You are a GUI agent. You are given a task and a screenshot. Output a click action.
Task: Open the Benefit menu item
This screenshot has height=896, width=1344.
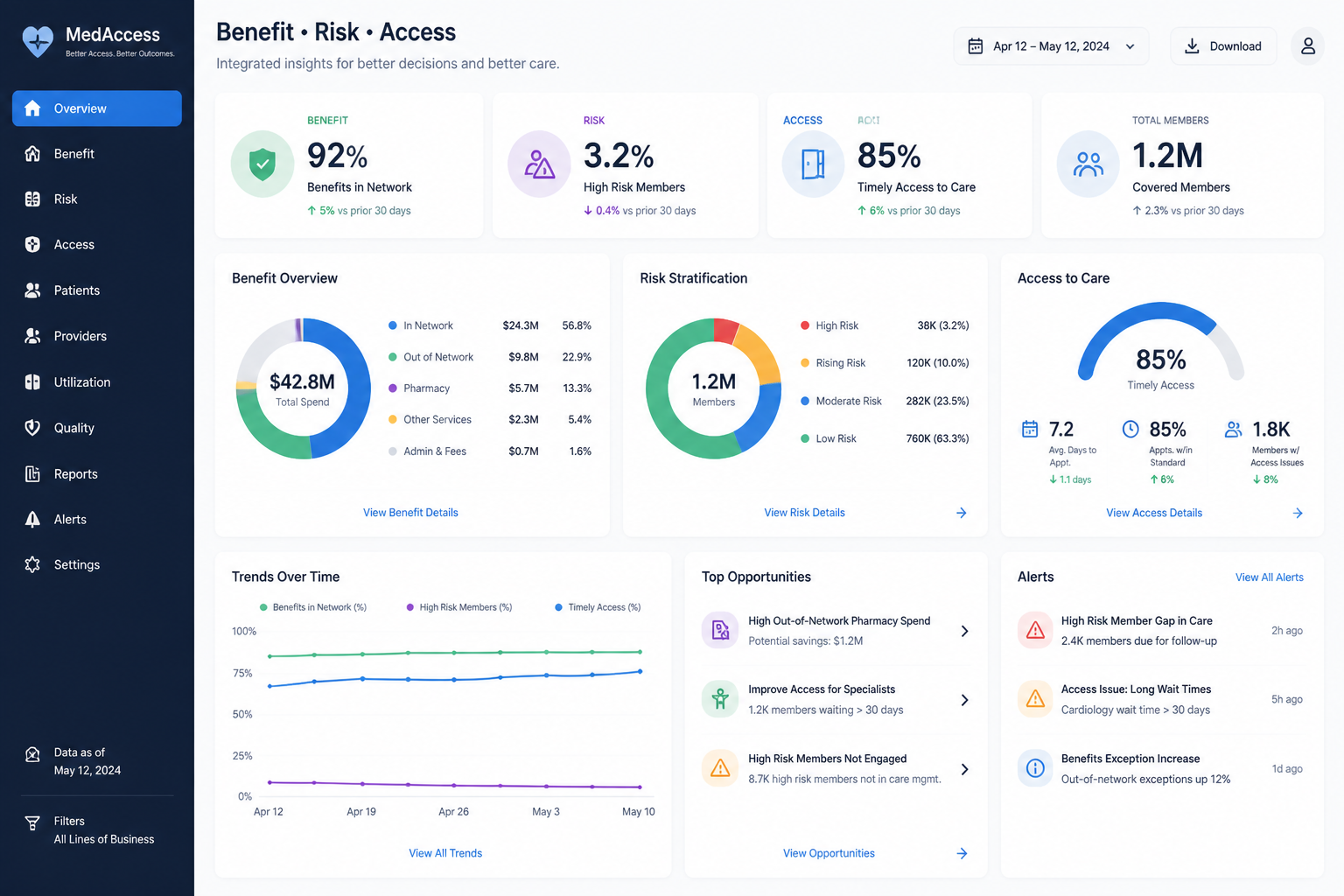pyautogui.click(x=97, y=154)
